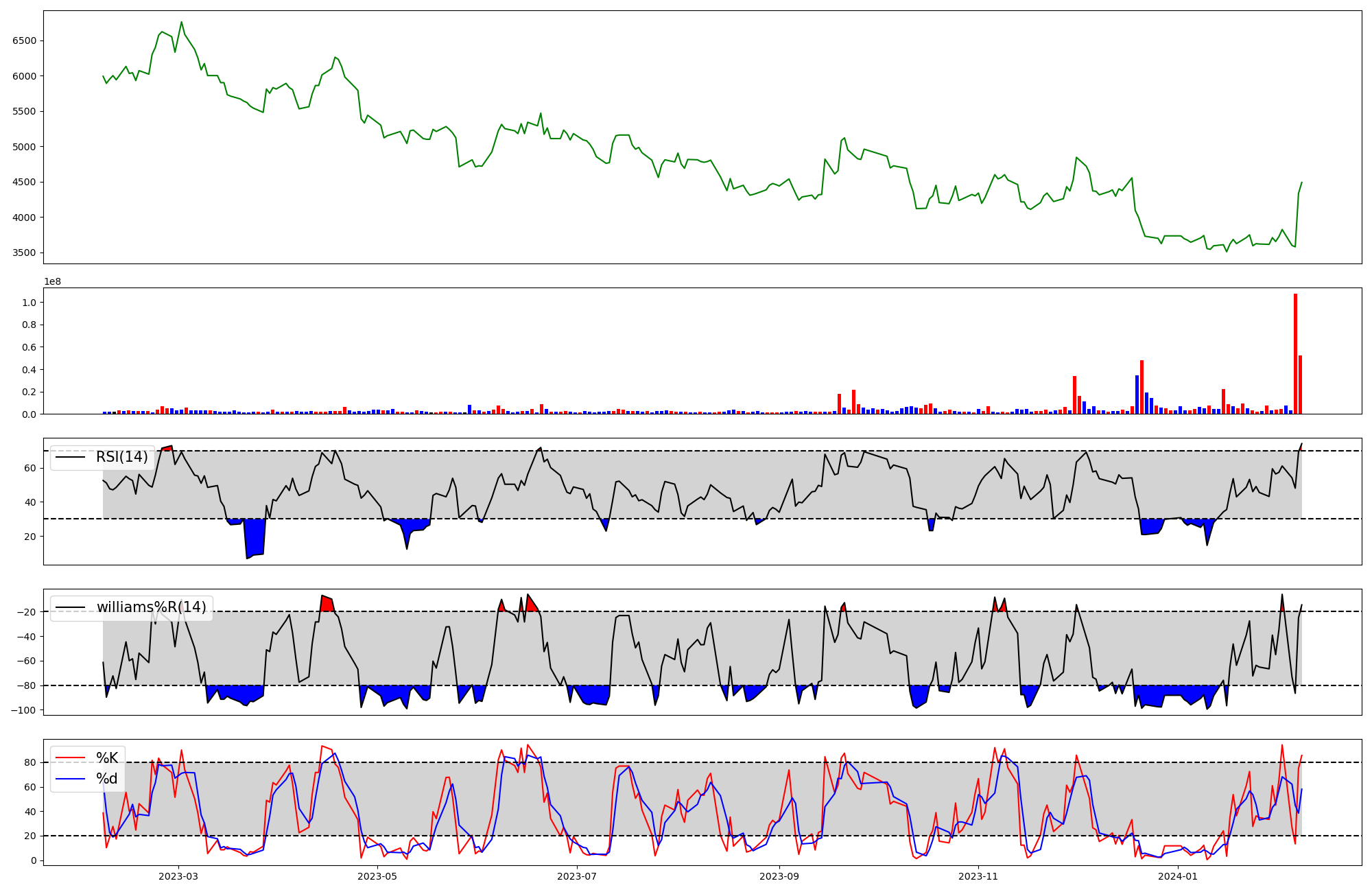The image size is (1372, 892).
Task: Click the williams%R(14) legend entry
Action: [151, 607]
